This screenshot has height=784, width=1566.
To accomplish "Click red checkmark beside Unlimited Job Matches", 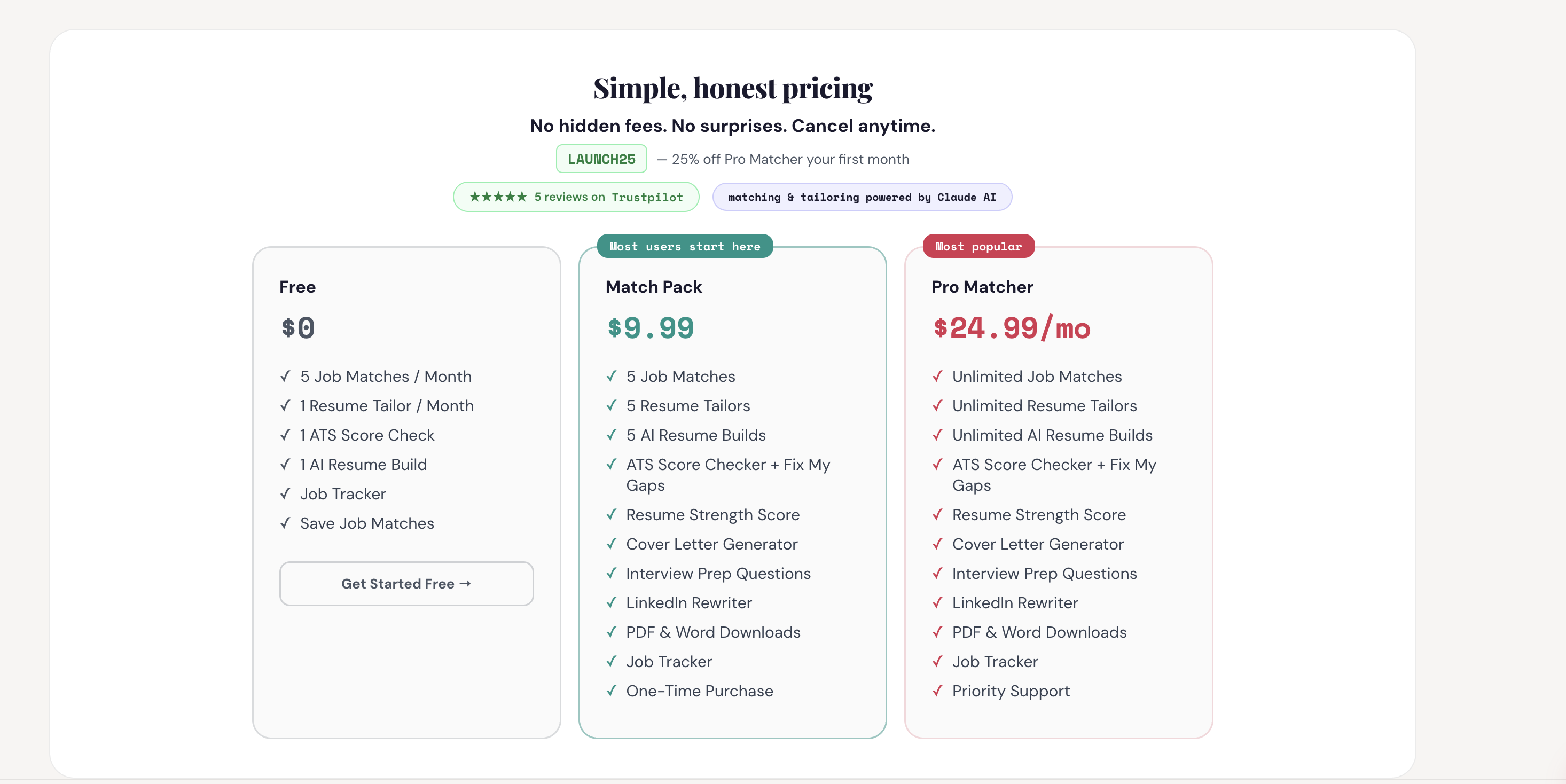I will coord(937,376).
